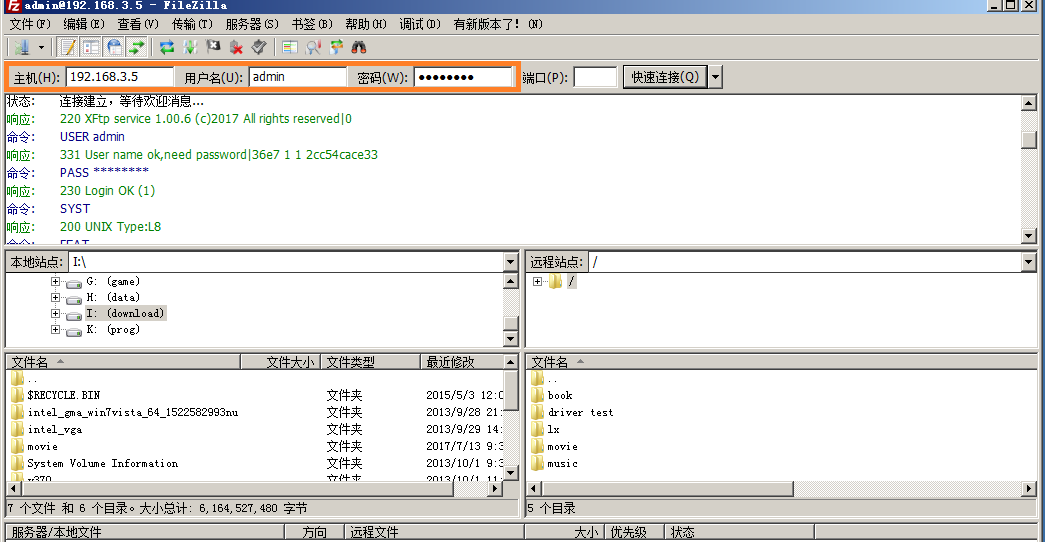
Task: Select System Volume Information folder
Action: (x=103, y=463)
